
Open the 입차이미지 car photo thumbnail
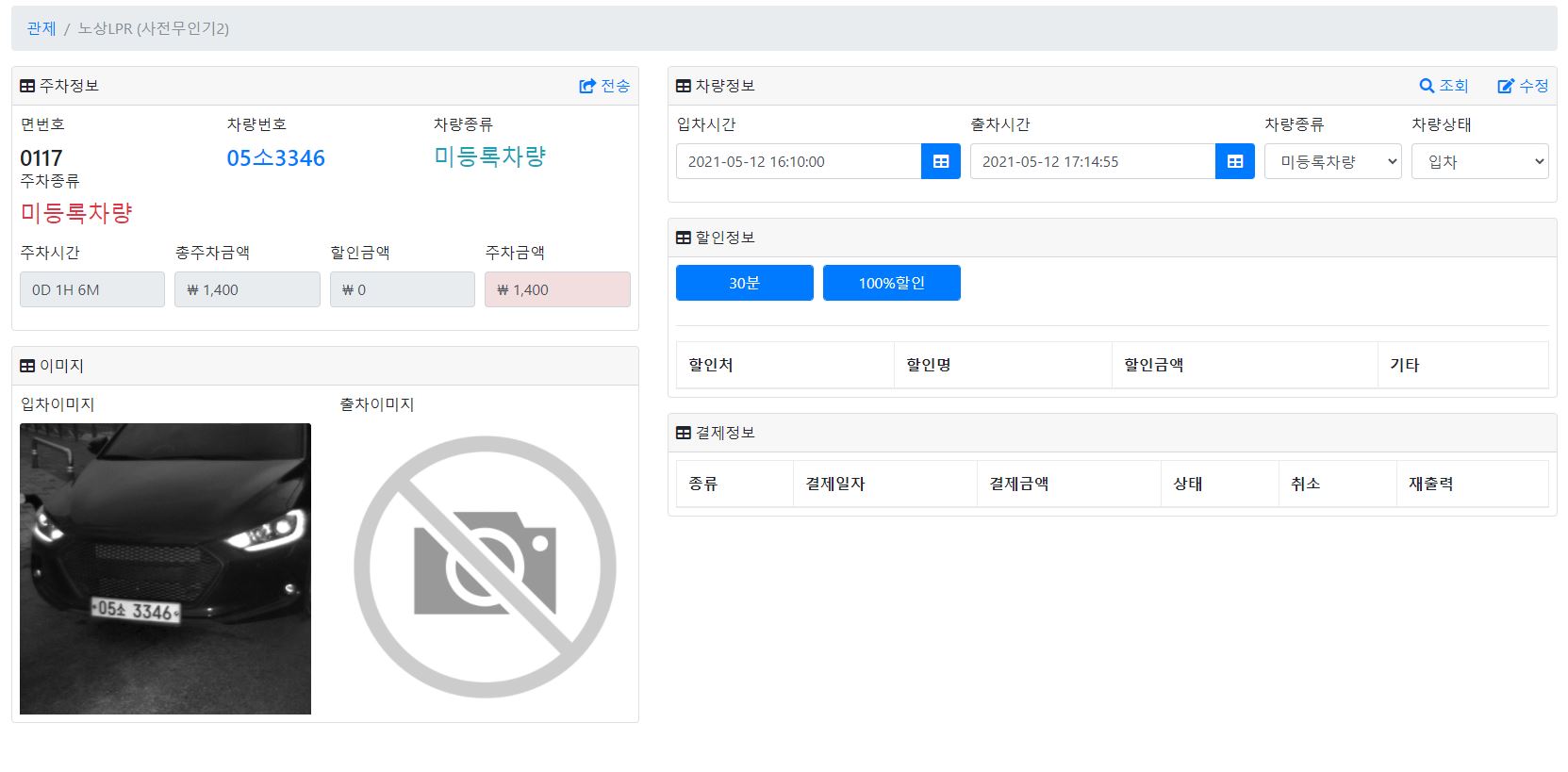(x=165, y=568)
